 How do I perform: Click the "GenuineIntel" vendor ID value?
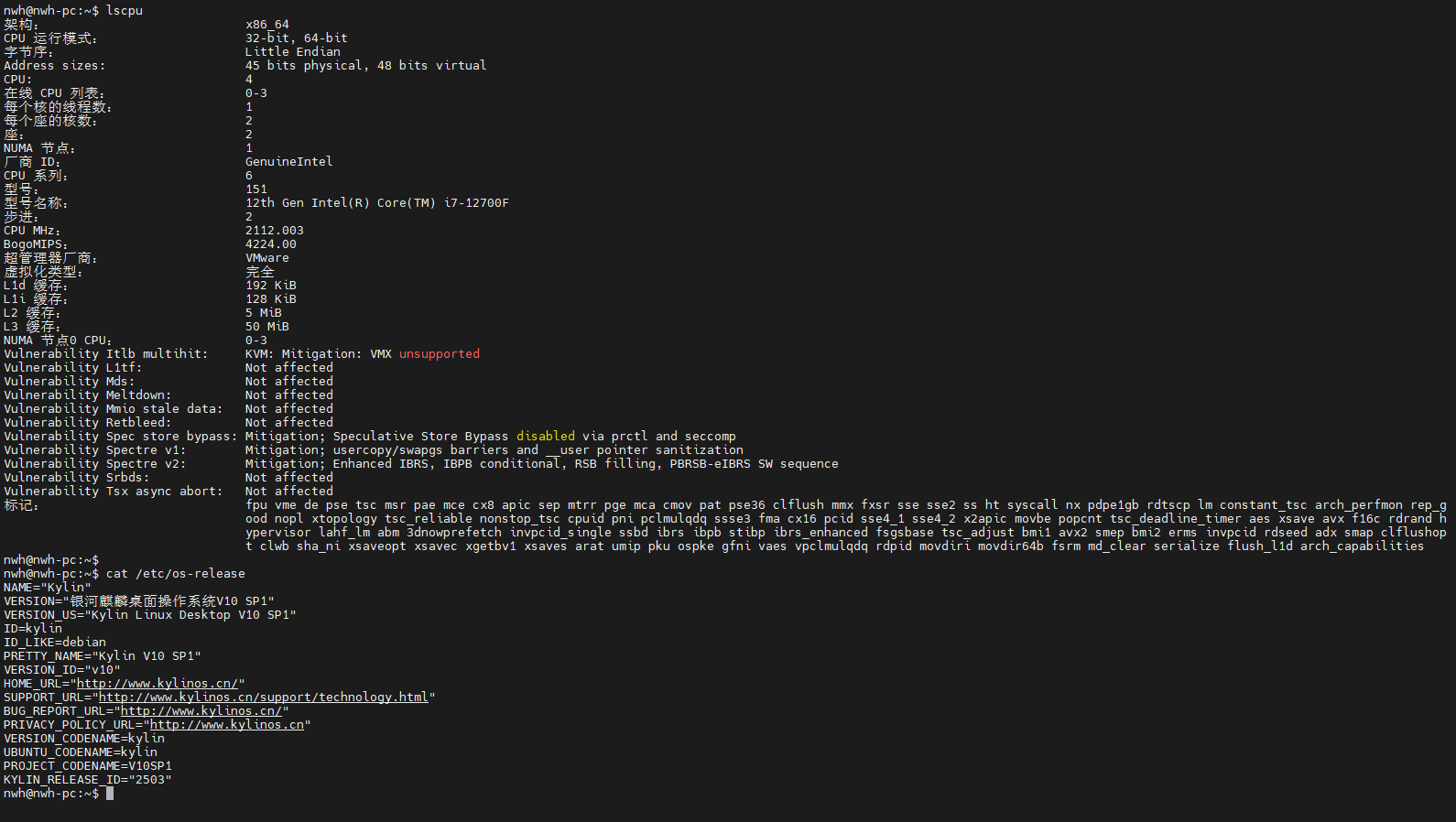click(288, 162)
